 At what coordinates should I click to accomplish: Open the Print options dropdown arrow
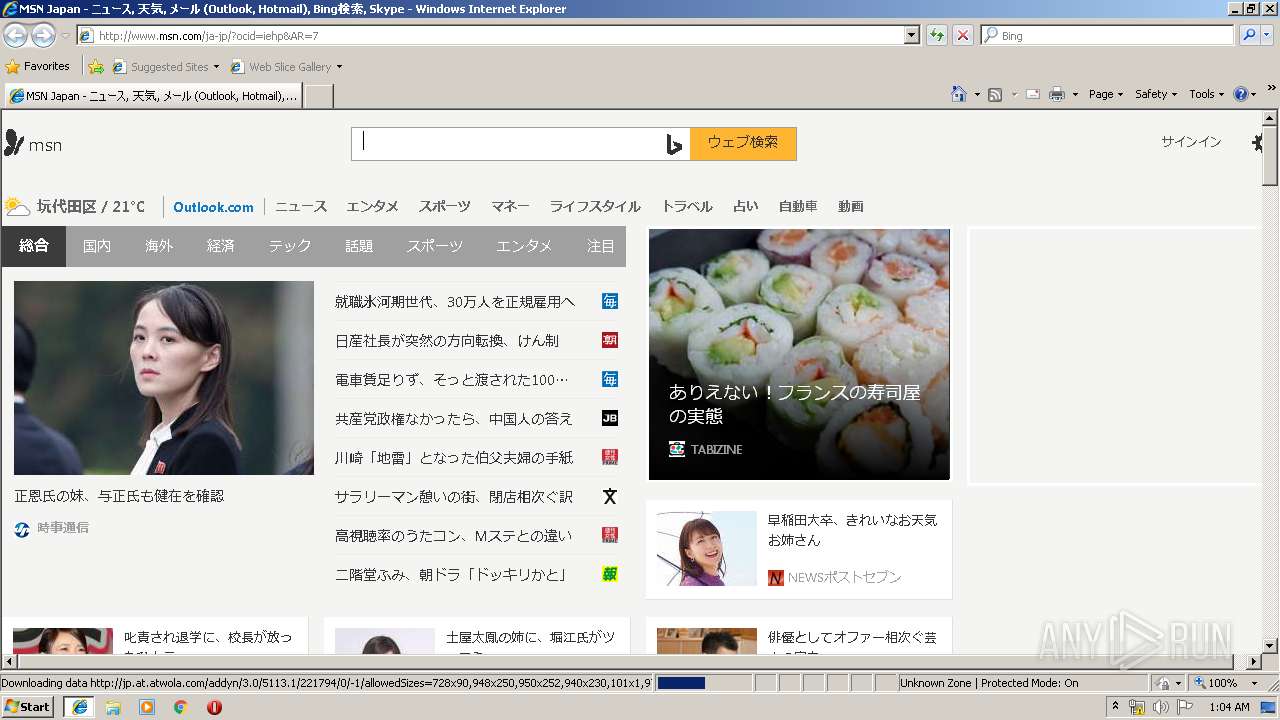1075,94
